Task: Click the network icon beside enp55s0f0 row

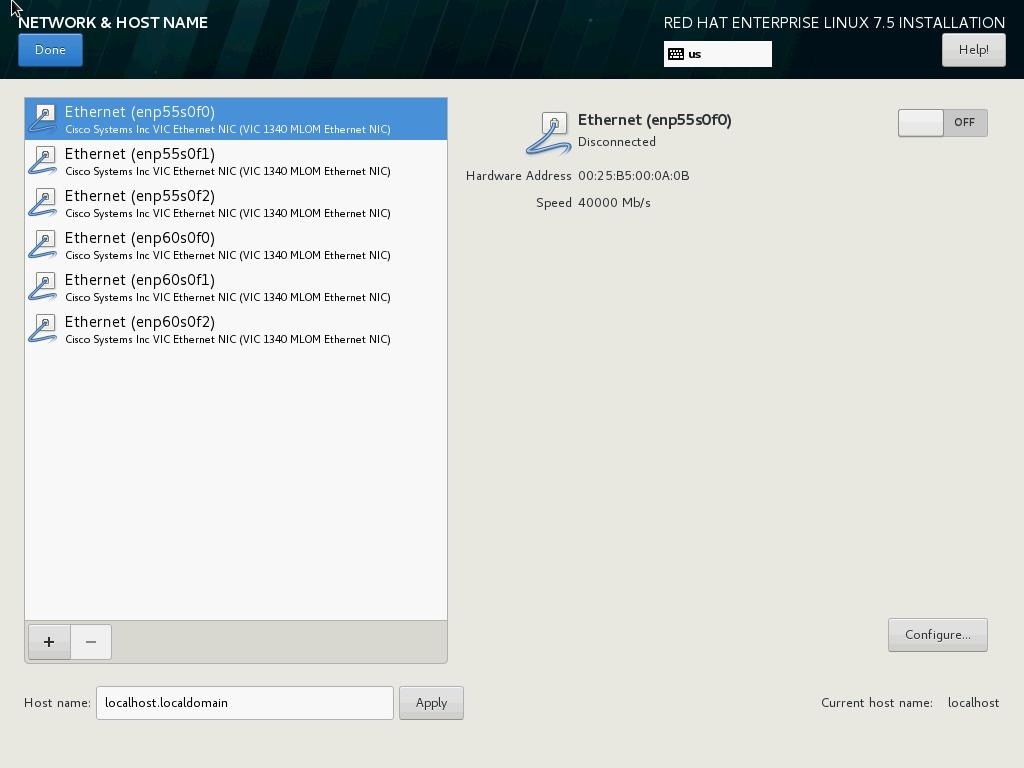Action: [x=42, y=119]
